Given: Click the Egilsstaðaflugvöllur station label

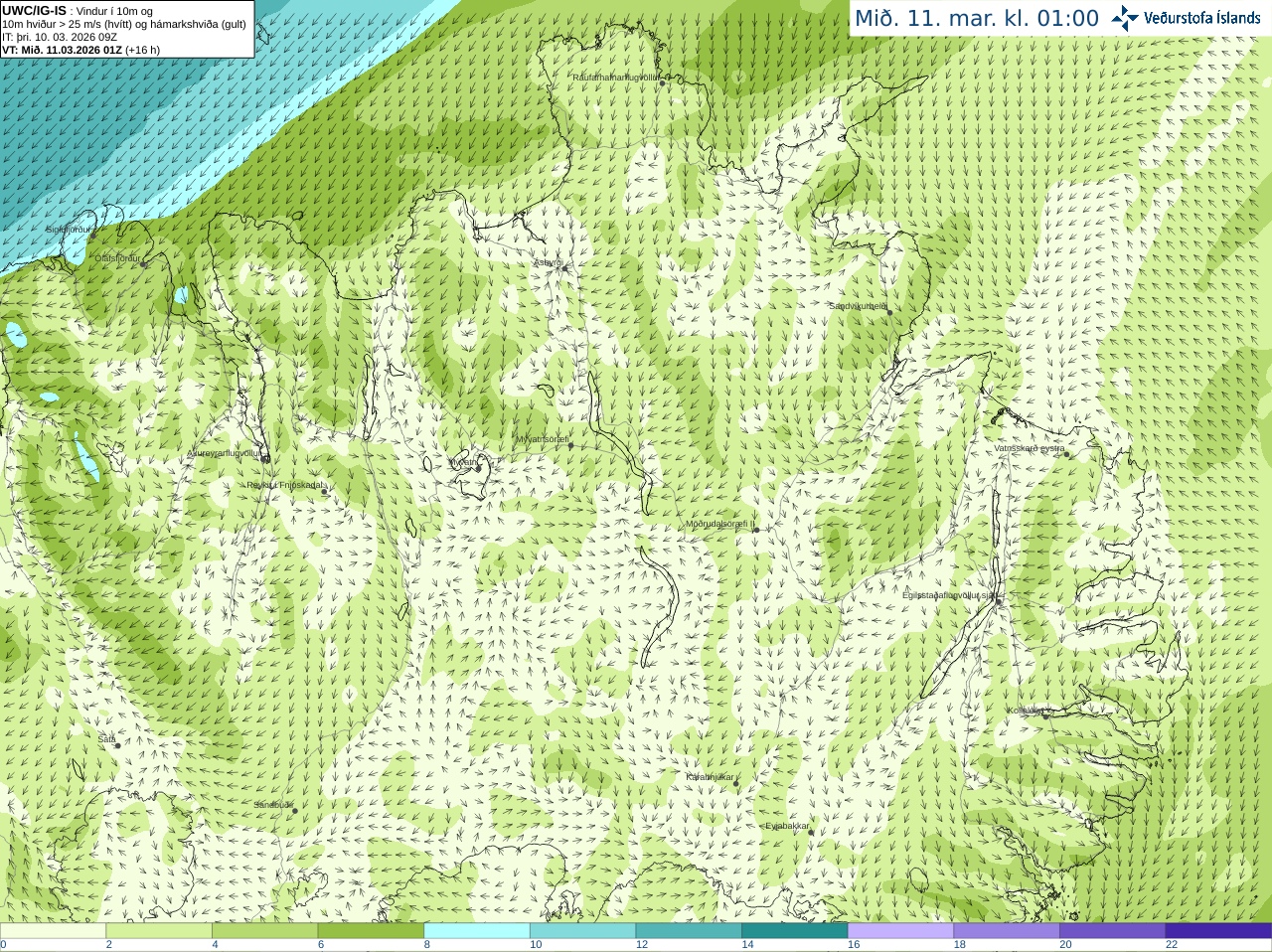Looking at the screenshot, I should (x=949, y=595).
